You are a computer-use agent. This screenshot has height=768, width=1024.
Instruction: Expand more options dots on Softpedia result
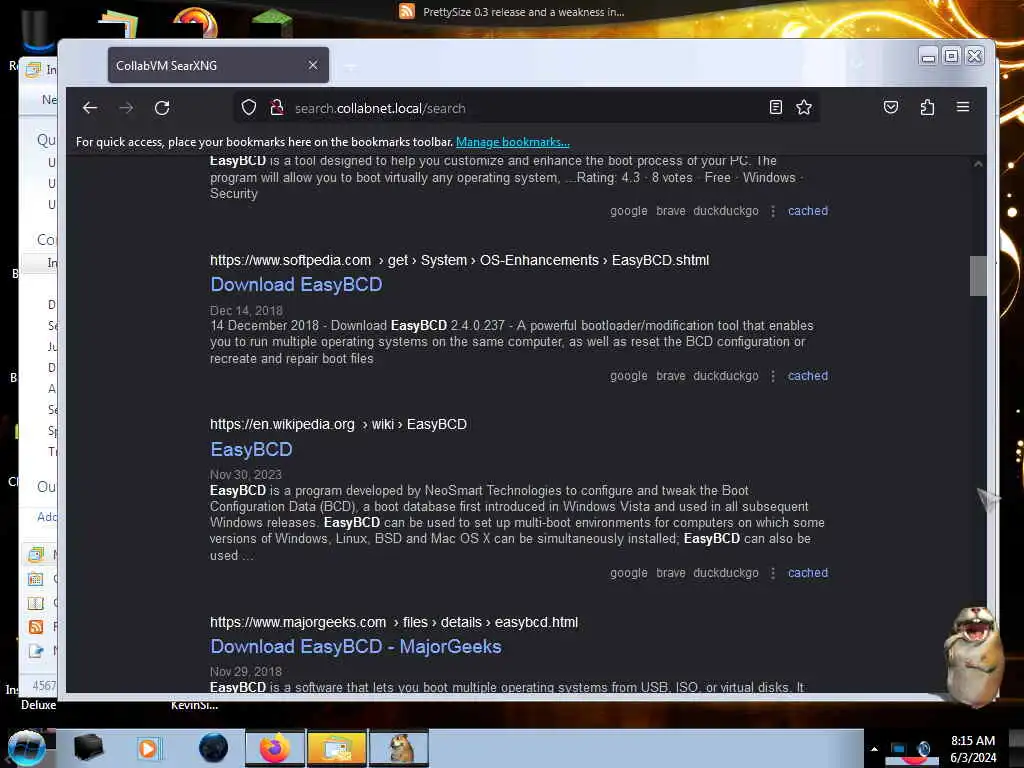773,376
